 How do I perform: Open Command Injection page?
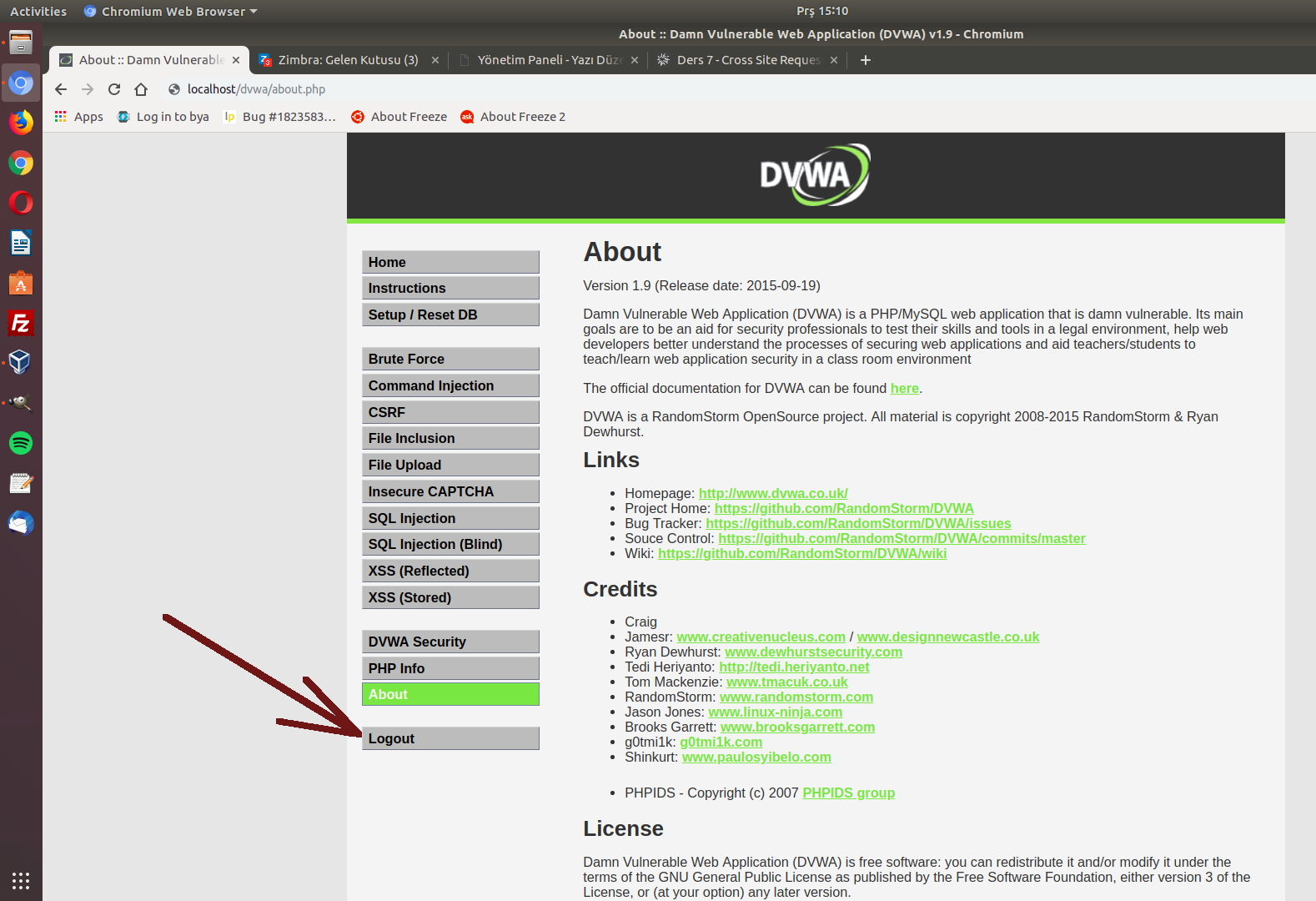(x=450, y=385)
